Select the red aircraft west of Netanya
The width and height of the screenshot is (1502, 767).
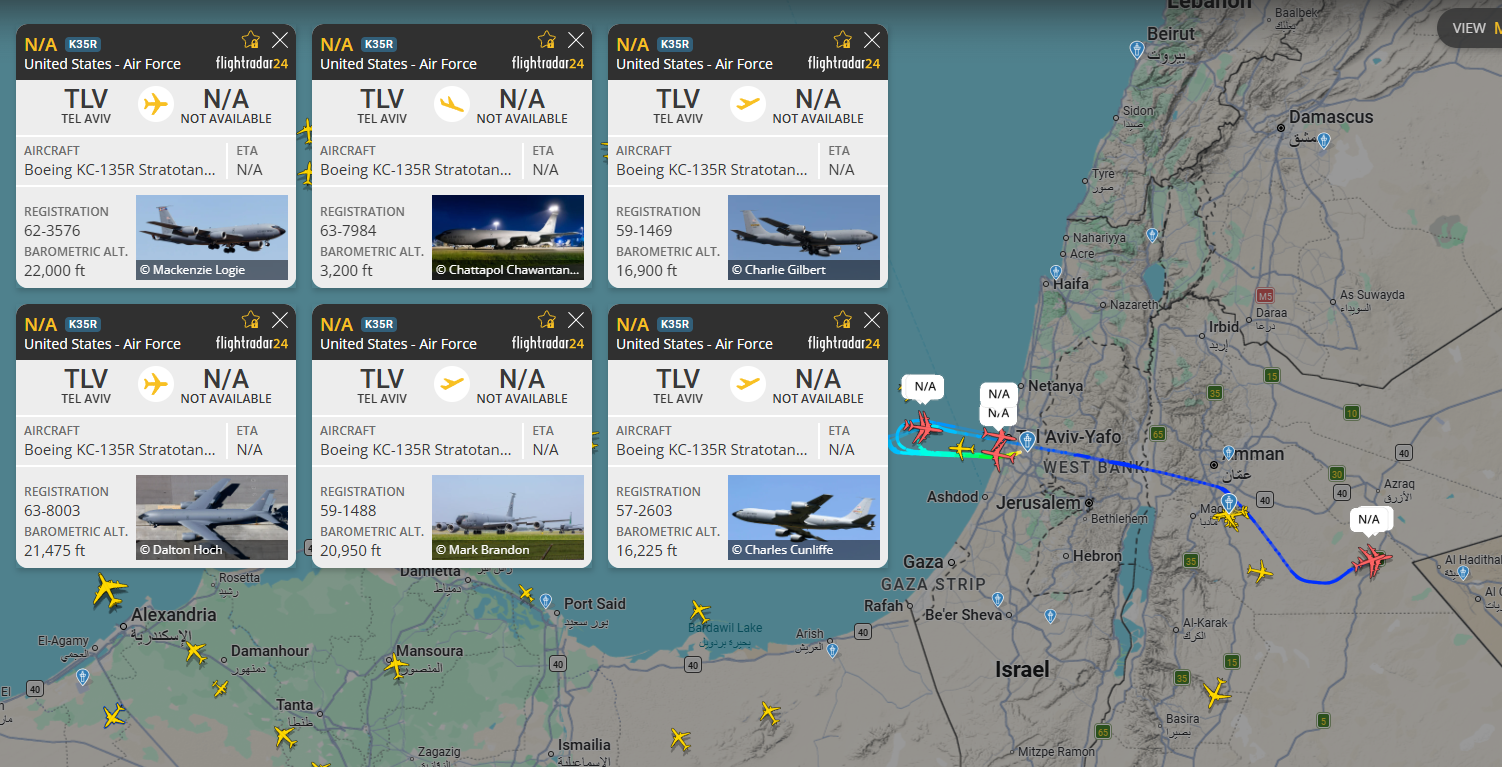(x=922, y=429)
